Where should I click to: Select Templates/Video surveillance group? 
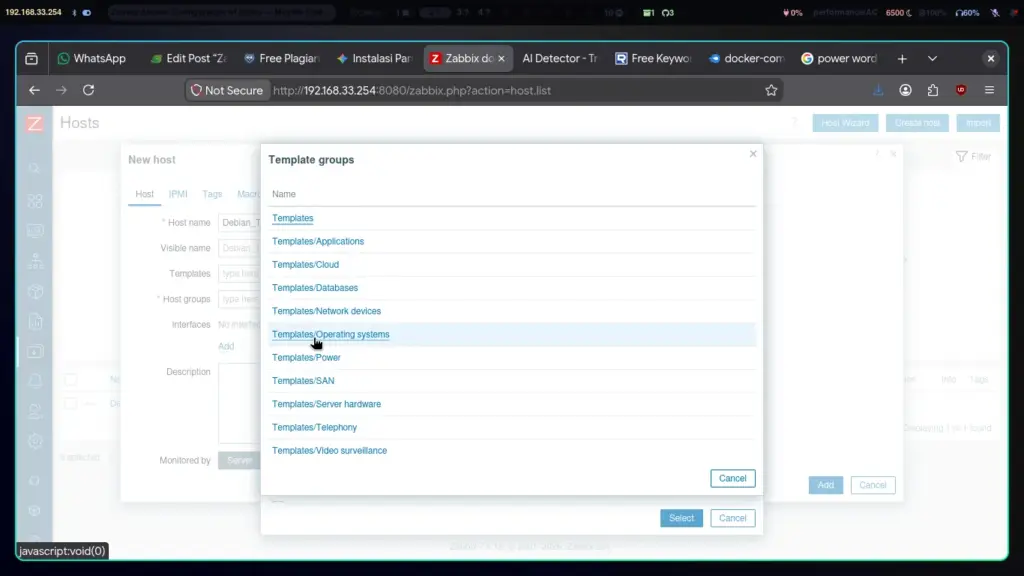[x=329, y=451]
